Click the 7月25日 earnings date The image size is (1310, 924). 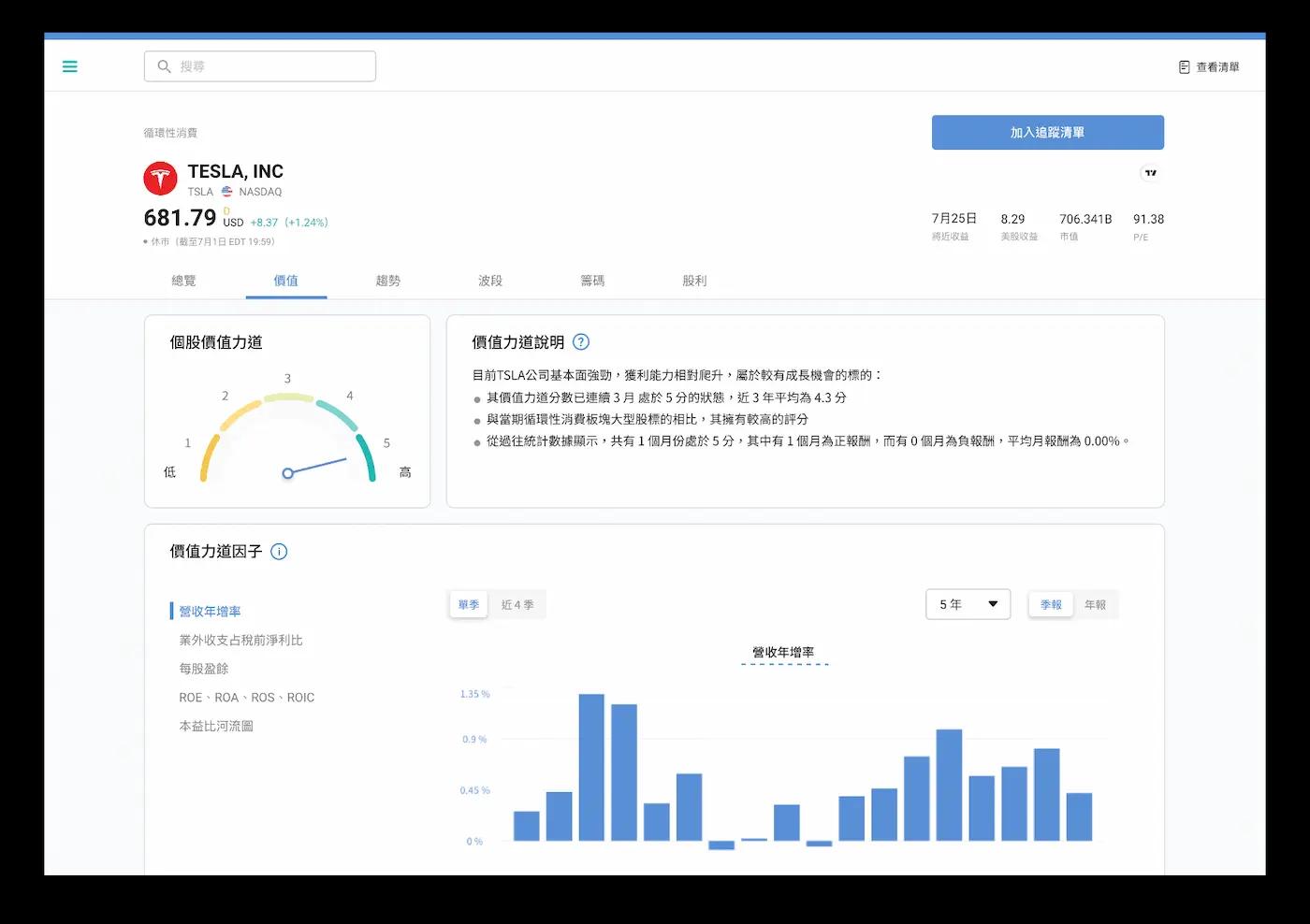pos(953,218)
